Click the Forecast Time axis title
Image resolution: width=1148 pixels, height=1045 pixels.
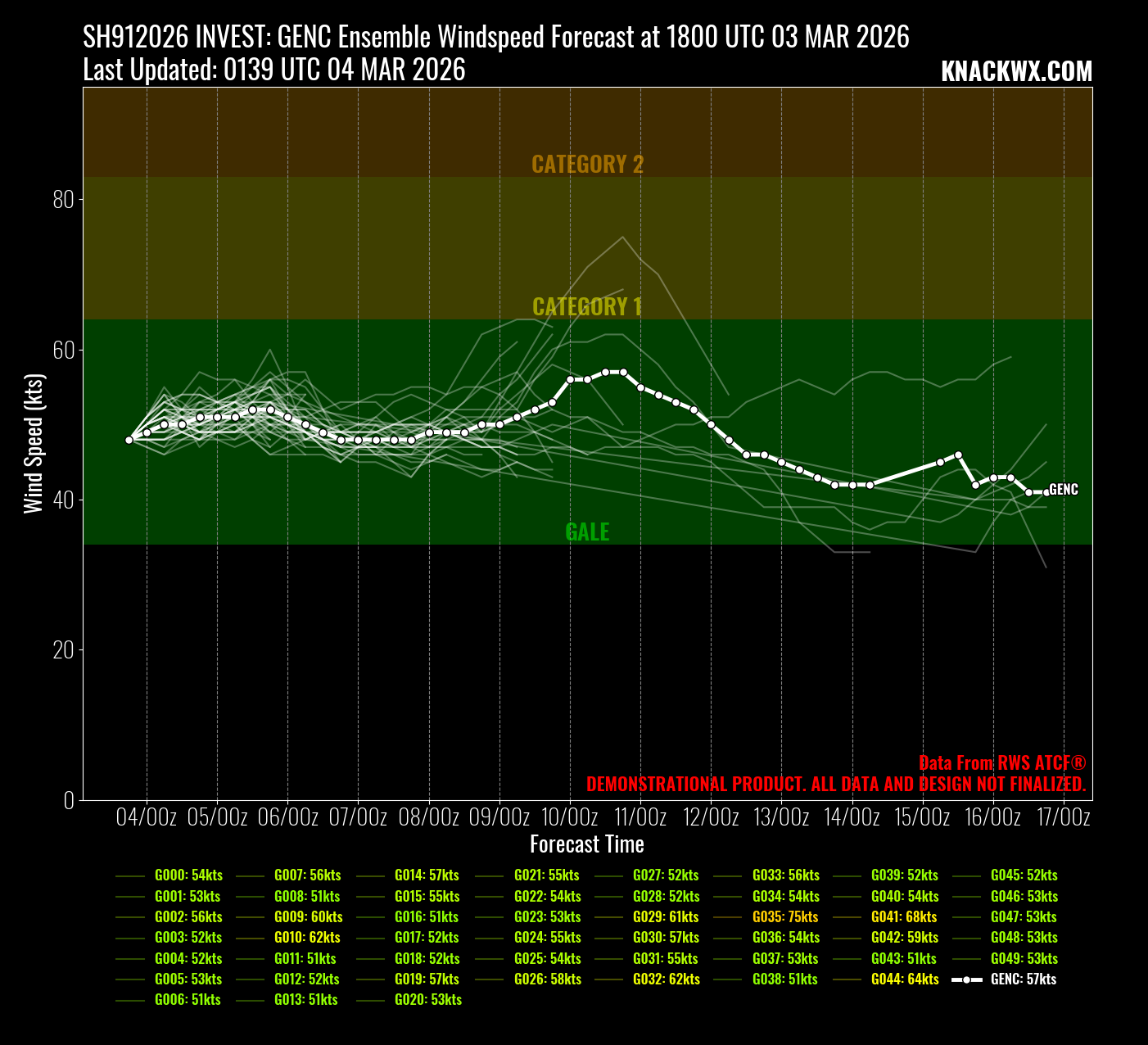(587, 844)
